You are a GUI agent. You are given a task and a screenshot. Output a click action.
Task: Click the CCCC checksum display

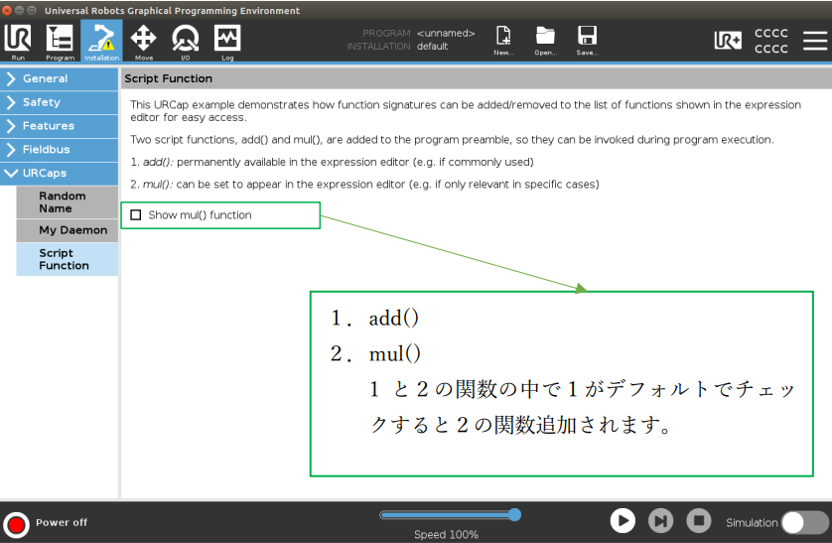pos(771,41)
